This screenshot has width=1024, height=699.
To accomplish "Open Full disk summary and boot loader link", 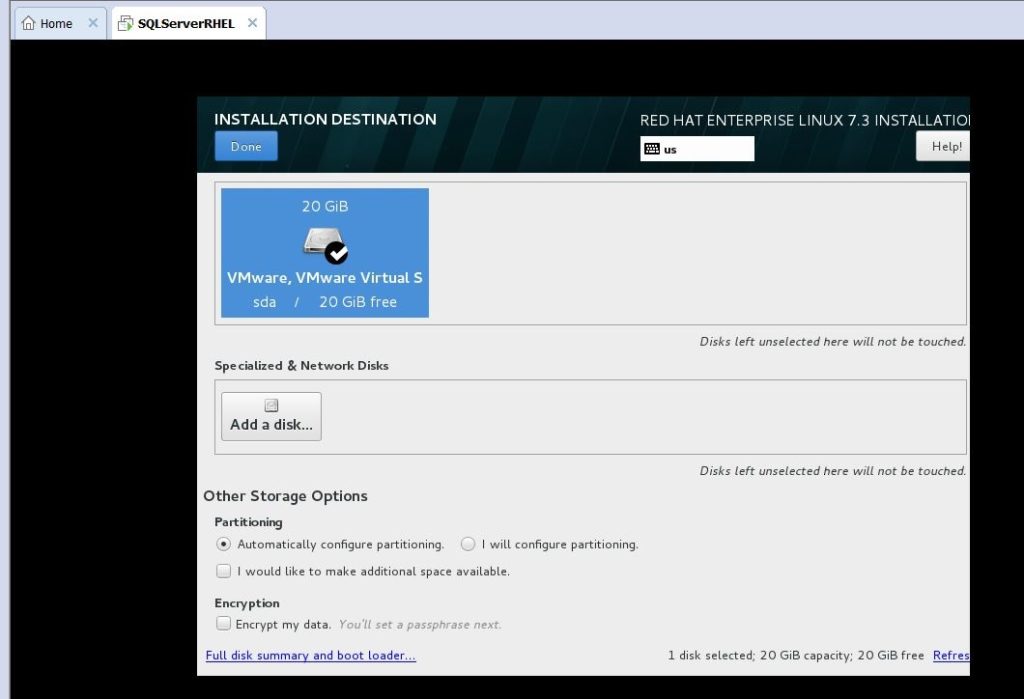I will [310, 656].
